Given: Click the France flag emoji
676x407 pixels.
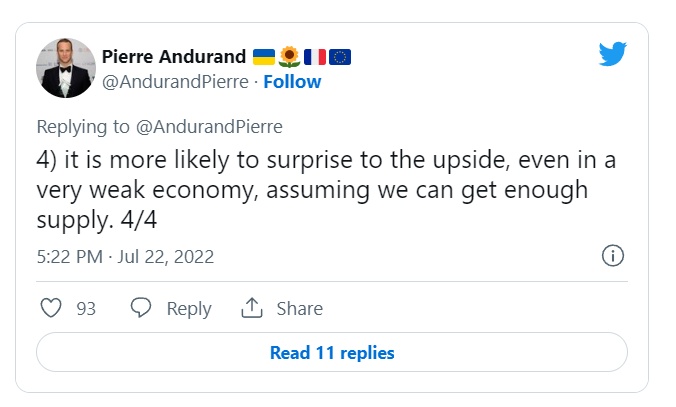Looking at the screenshot, I should tap(314, 56).
